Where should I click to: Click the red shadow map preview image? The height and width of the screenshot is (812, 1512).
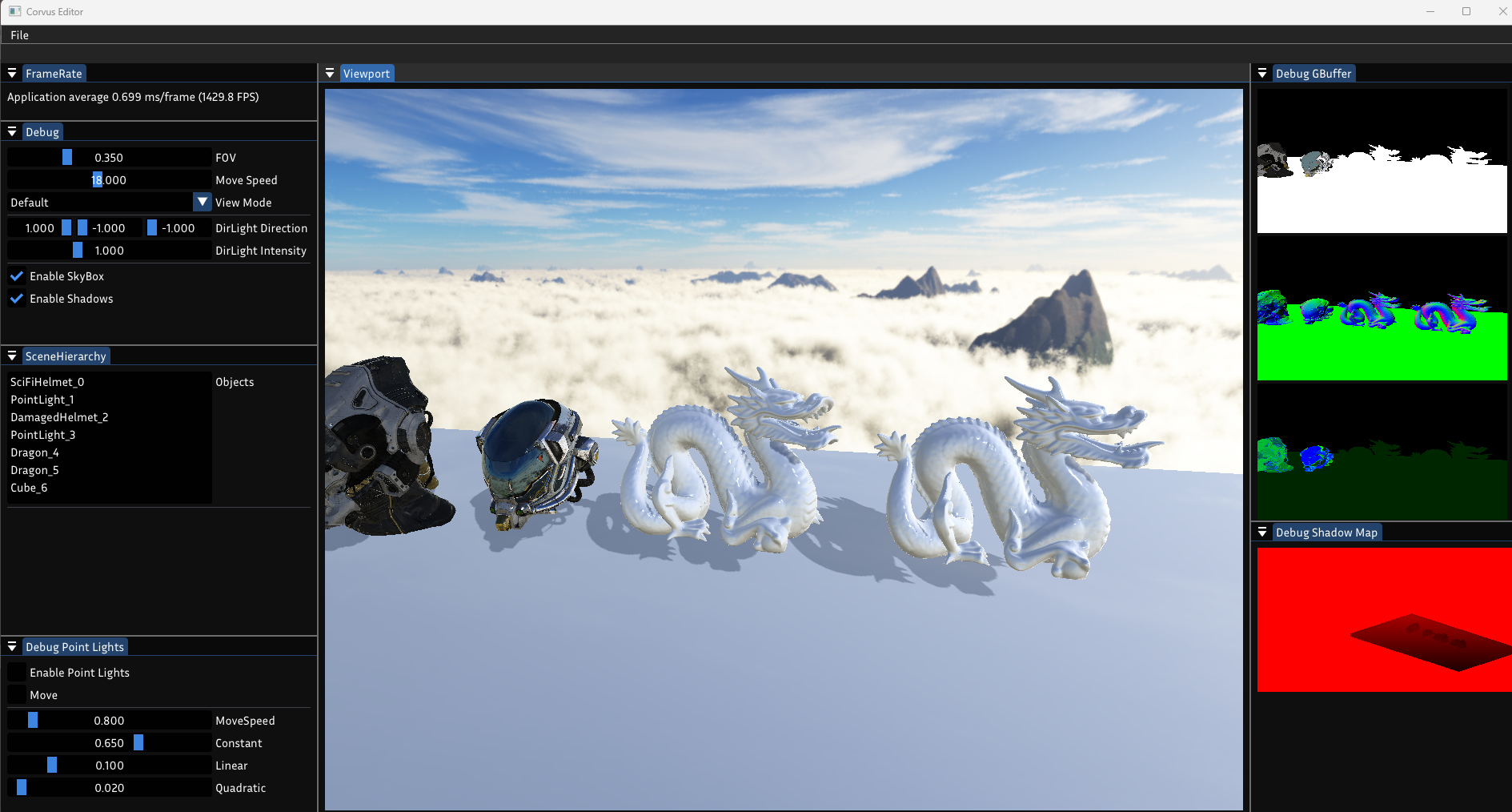pos(1383,620)
